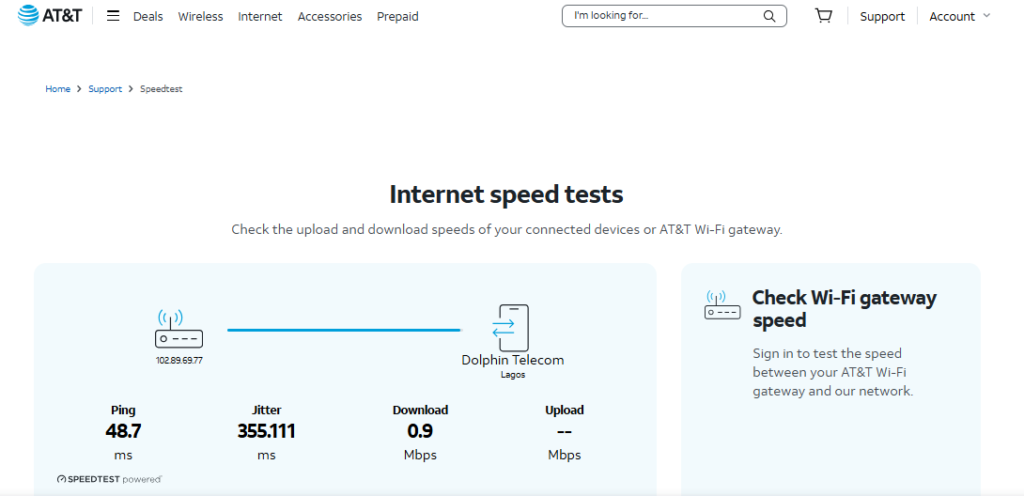This screenshot has width=1024, height=496.
Task: Expand the Account dropdown chevron
Action: [x=986, y=16]
